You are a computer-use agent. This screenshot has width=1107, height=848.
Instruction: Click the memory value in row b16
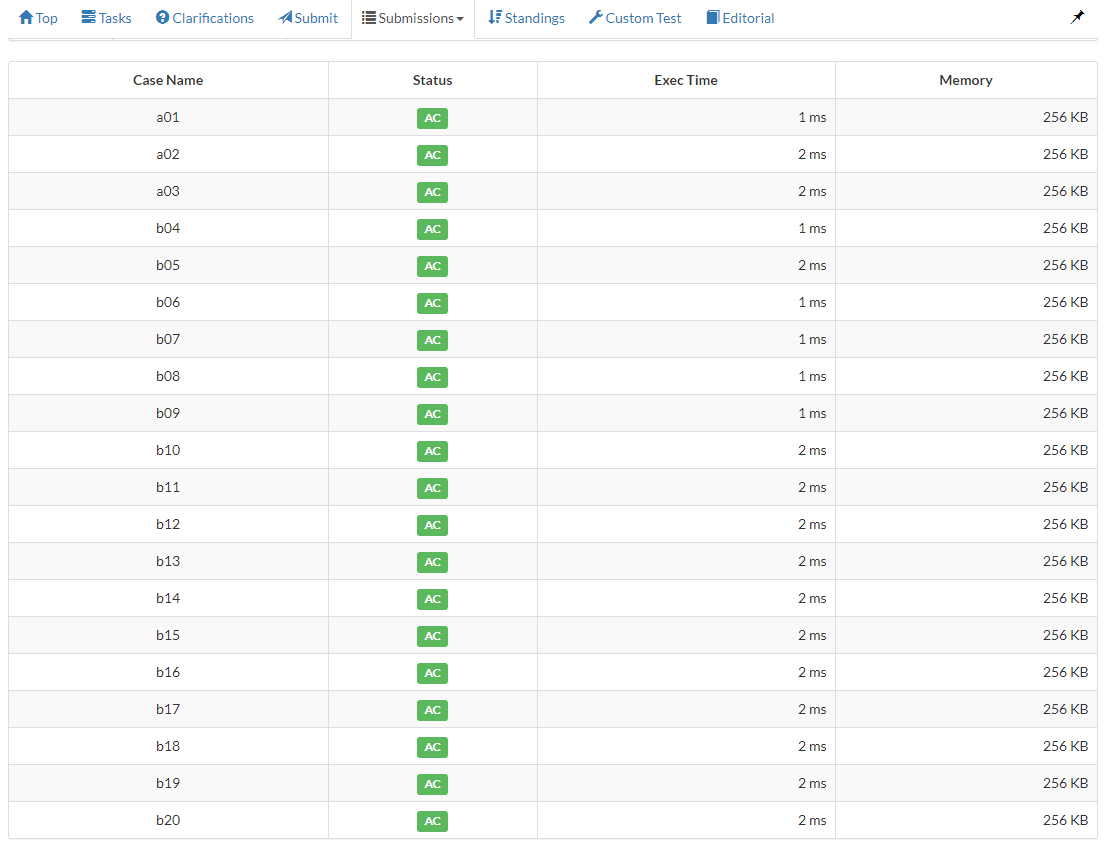(1065, 672)
